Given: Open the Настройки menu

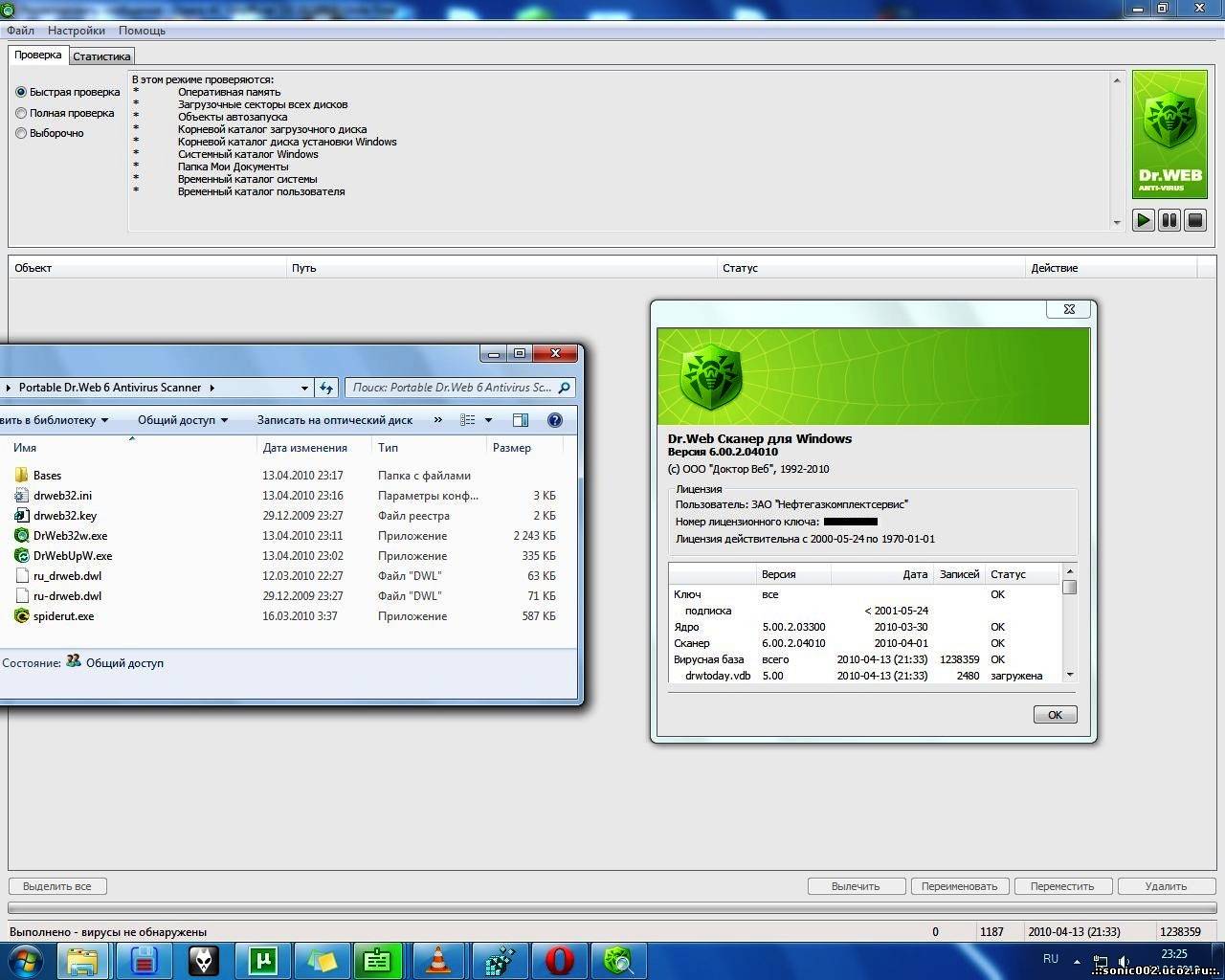Looking at the screenshot, I should [77, 31].
